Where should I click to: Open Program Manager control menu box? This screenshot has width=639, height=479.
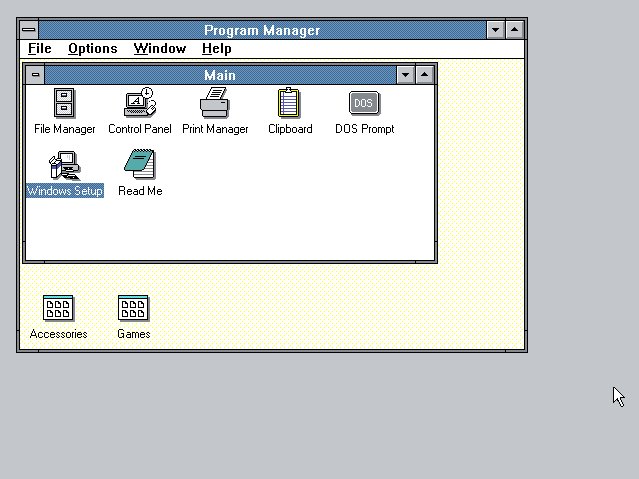[x=29, y=30]
